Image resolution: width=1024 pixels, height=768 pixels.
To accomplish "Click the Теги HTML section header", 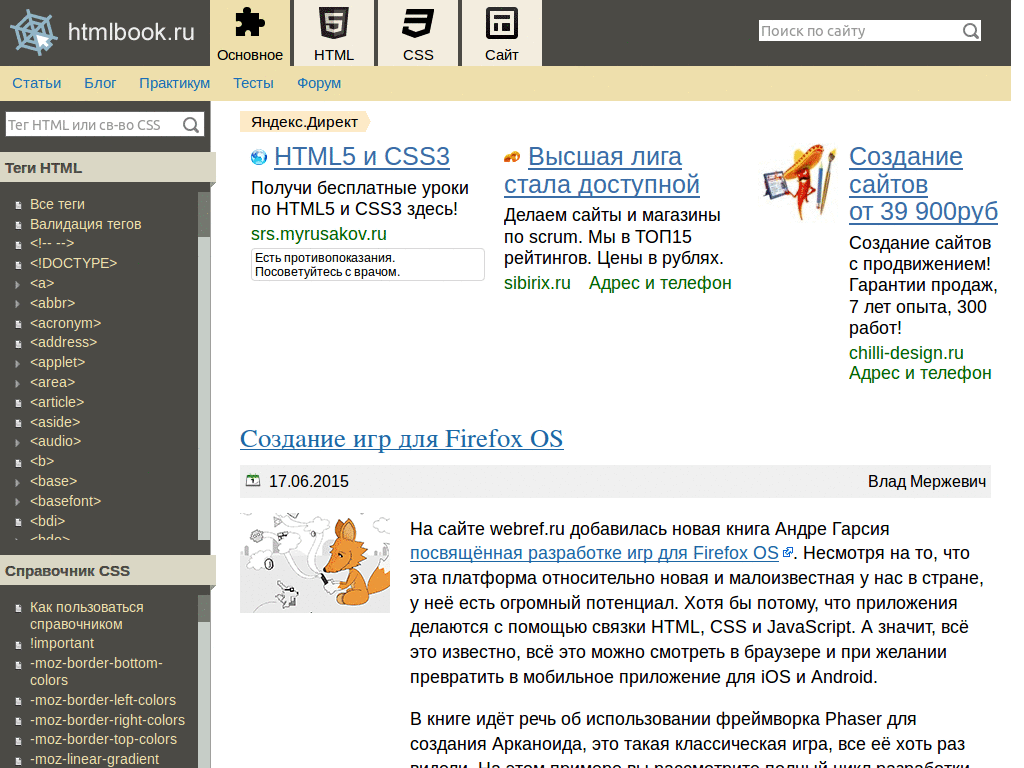I will point(108,168).
